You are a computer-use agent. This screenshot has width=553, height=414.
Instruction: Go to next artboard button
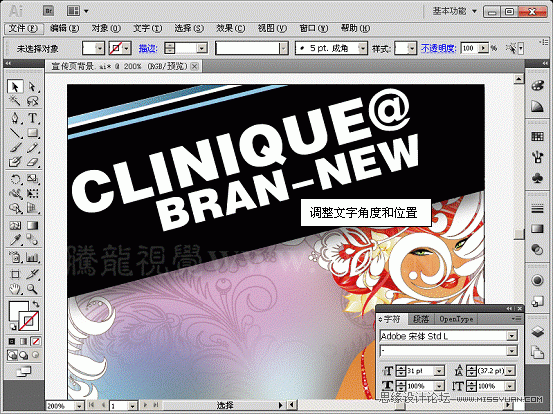[x=145, y=406]
